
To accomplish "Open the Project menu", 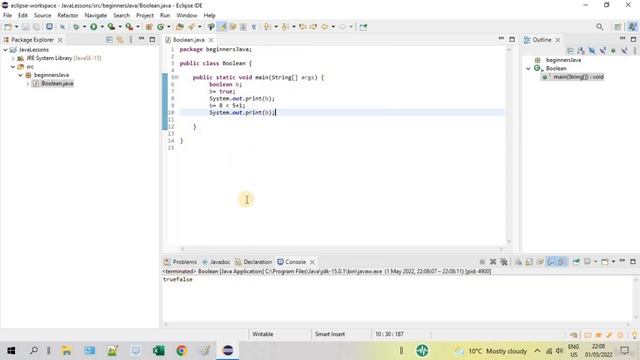I will [x=145, y=16].
